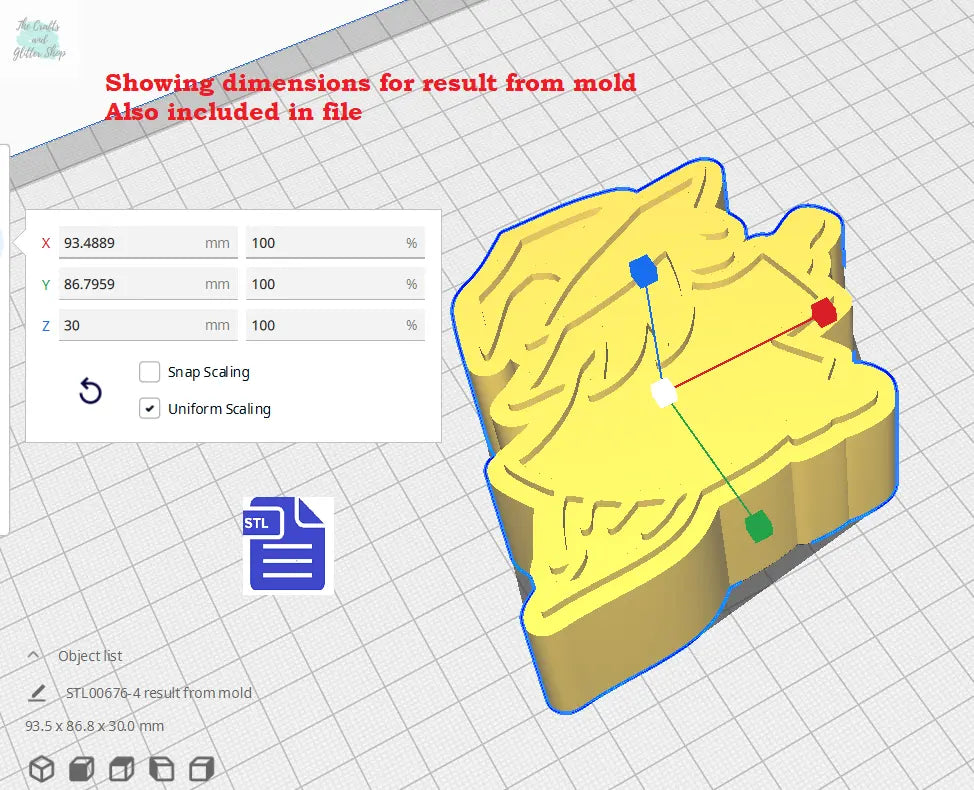Click the reset scale arrow icon
This screenshot has width=974, height=790.
click(90, 391)
